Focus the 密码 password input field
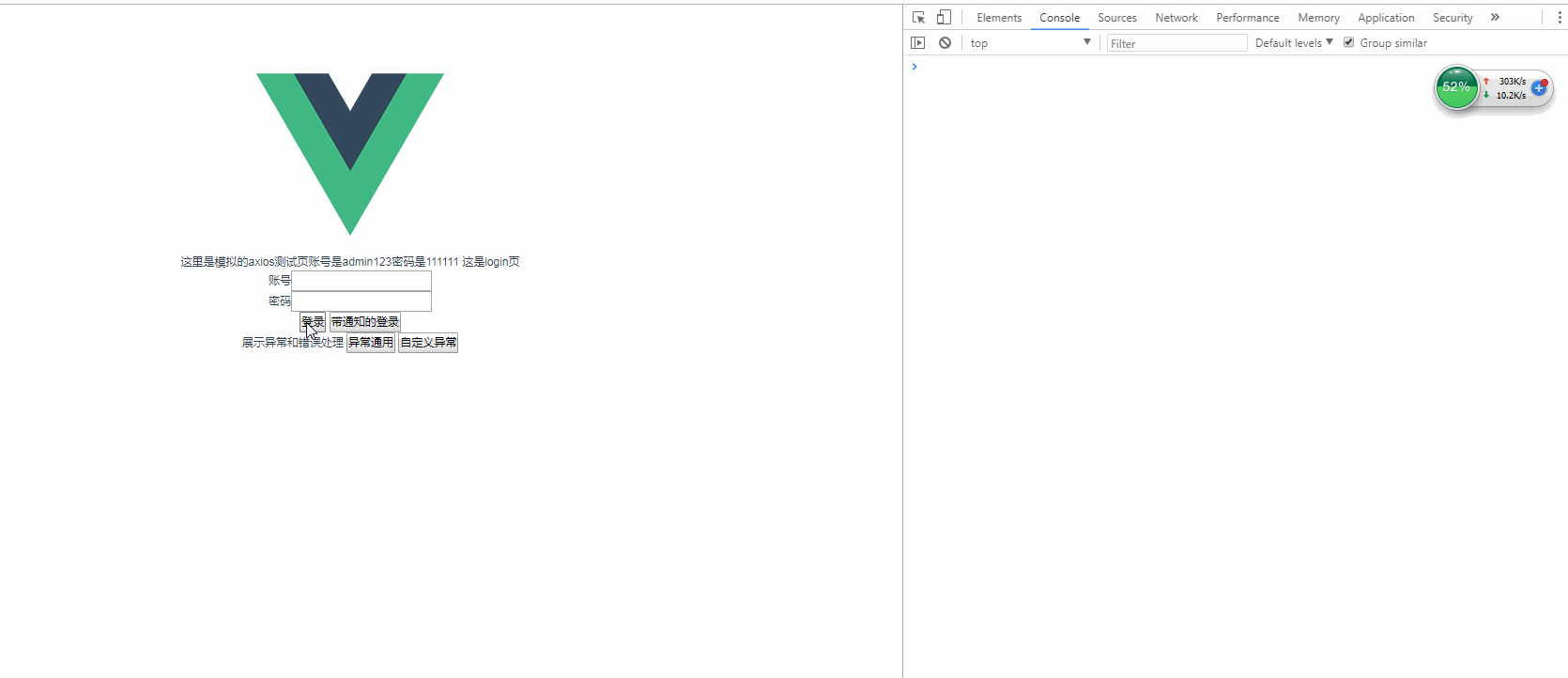This screenshot has width=1568, height=678. [361, 301]
